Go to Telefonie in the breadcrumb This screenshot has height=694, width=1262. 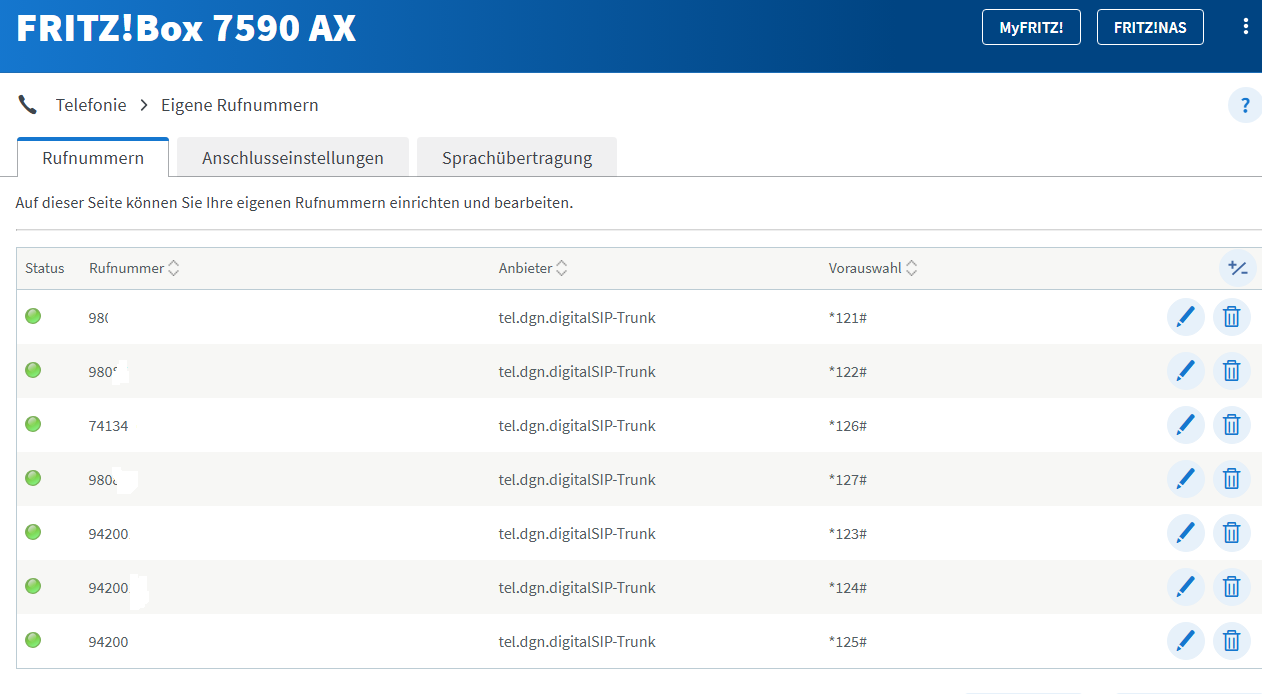tap(91, 105)
